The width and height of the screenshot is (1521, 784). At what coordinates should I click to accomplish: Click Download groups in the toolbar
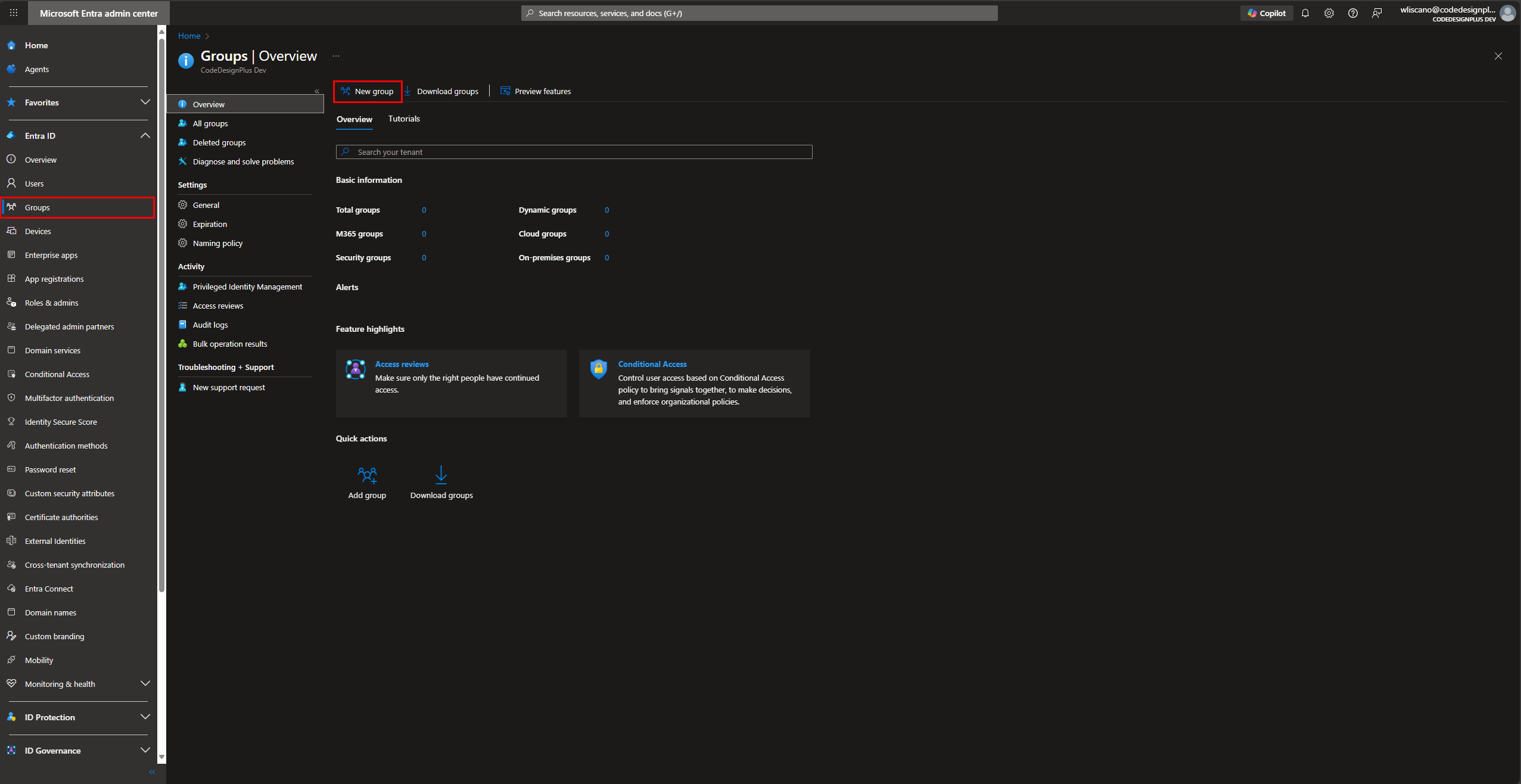[x=441, y=91]
